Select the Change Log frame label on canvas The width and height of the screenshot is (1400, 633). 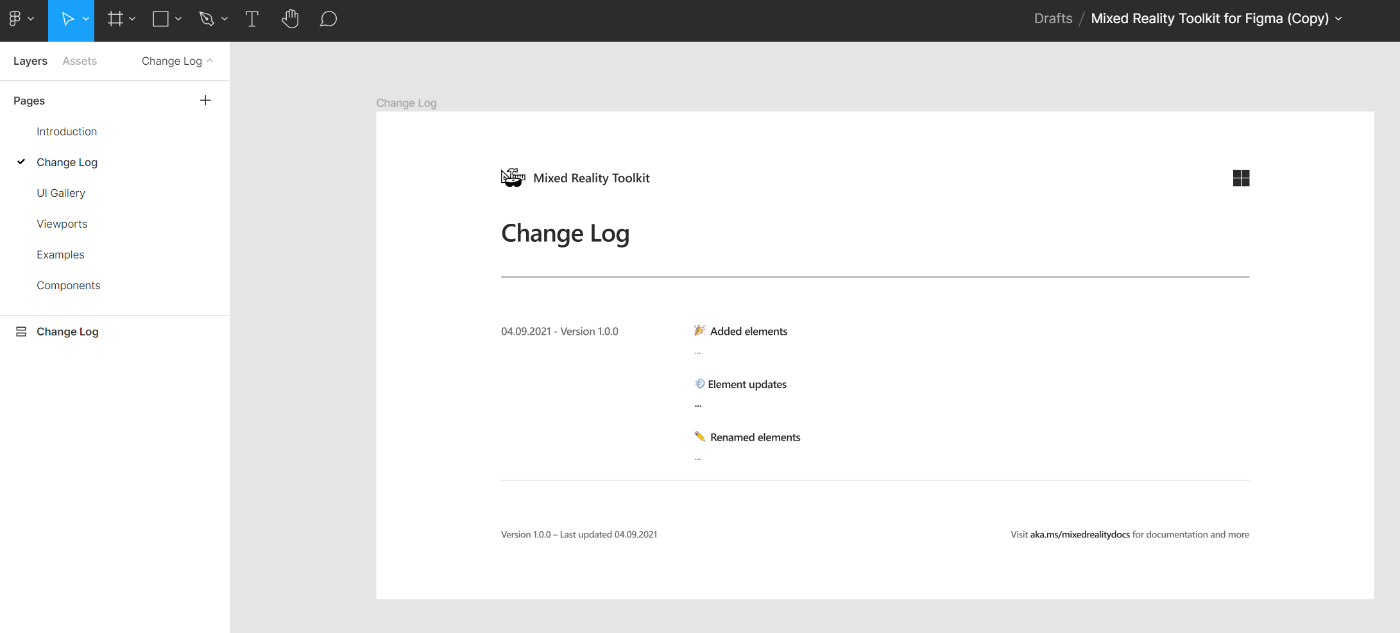(x=406, y=103)
